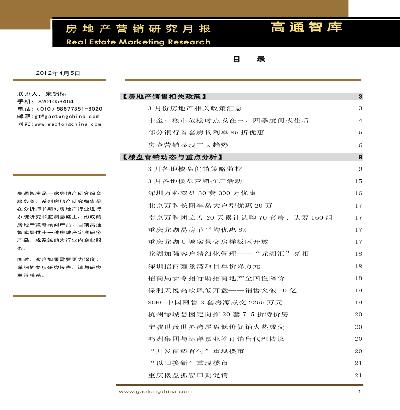Click the (010) telephone number line
Image resolution: width=400 pixels, height=410 pixels.
click(60, 109)
